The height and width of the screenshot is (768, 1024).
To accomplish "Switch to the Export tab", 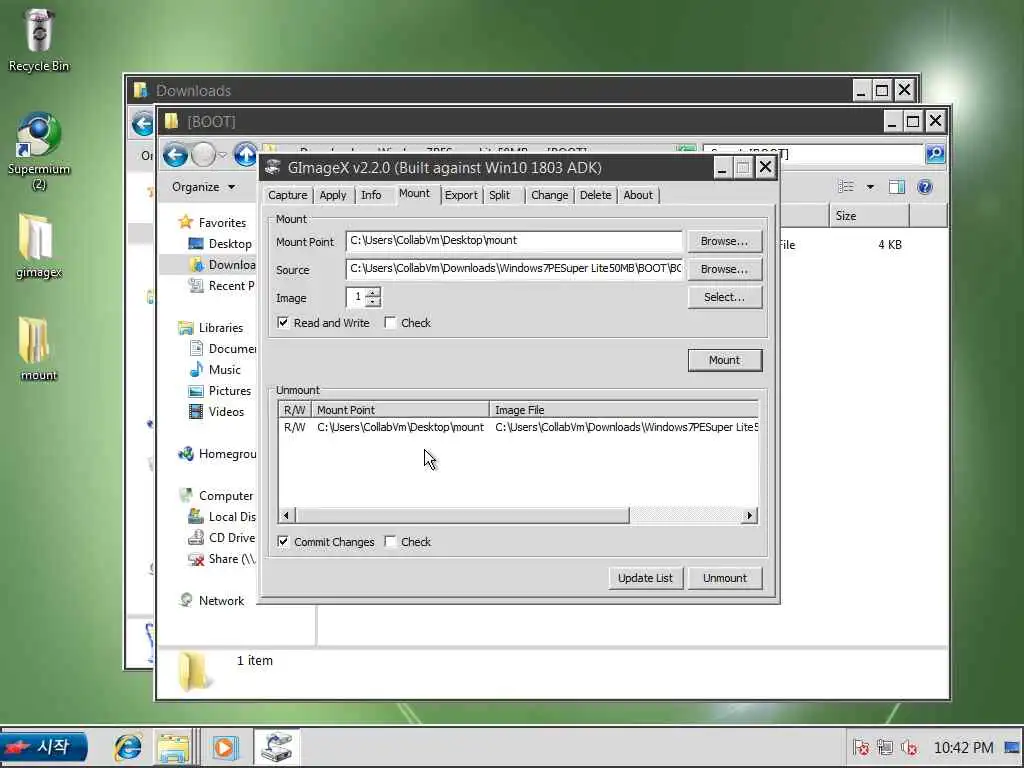I will (461, 195).
